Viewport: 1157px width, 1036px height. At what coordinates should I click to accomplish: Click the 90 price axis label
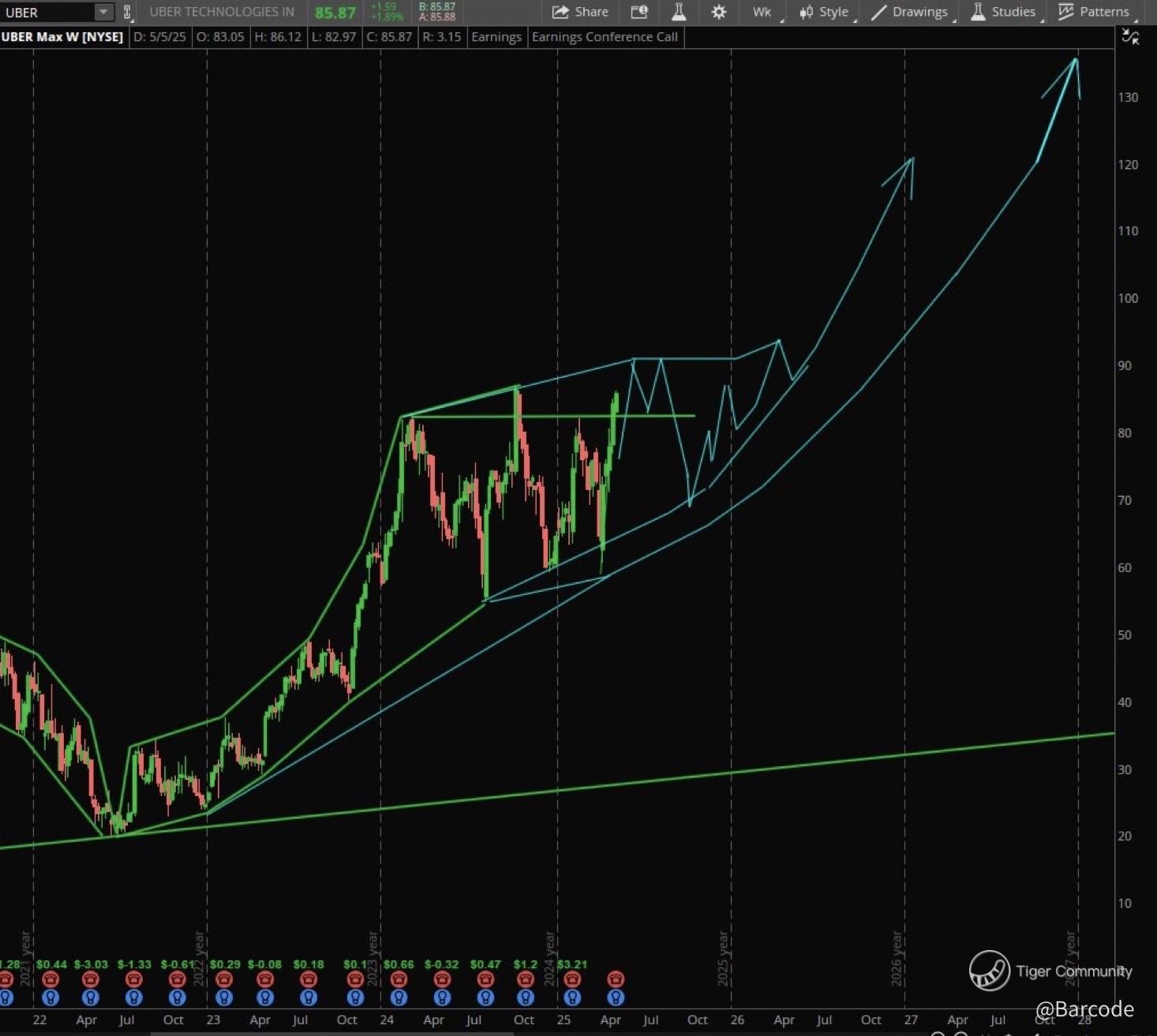(1125, 365)
